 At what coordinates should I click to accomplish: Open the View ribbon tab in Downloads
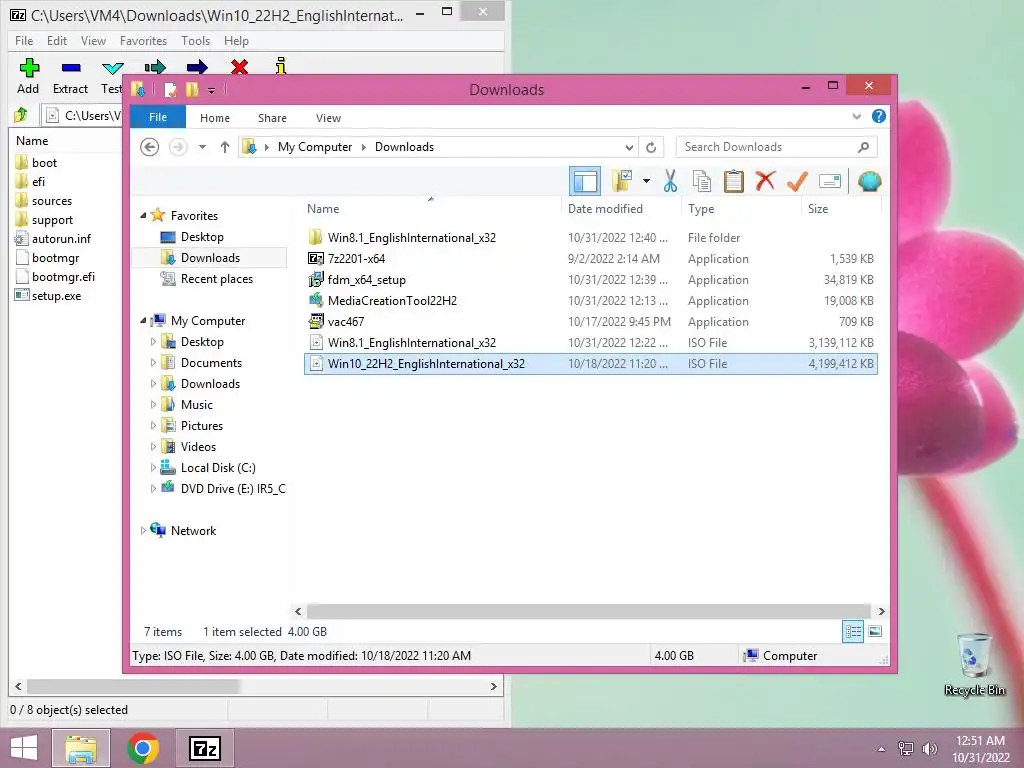pyautogui.click(x=328, y=118)
